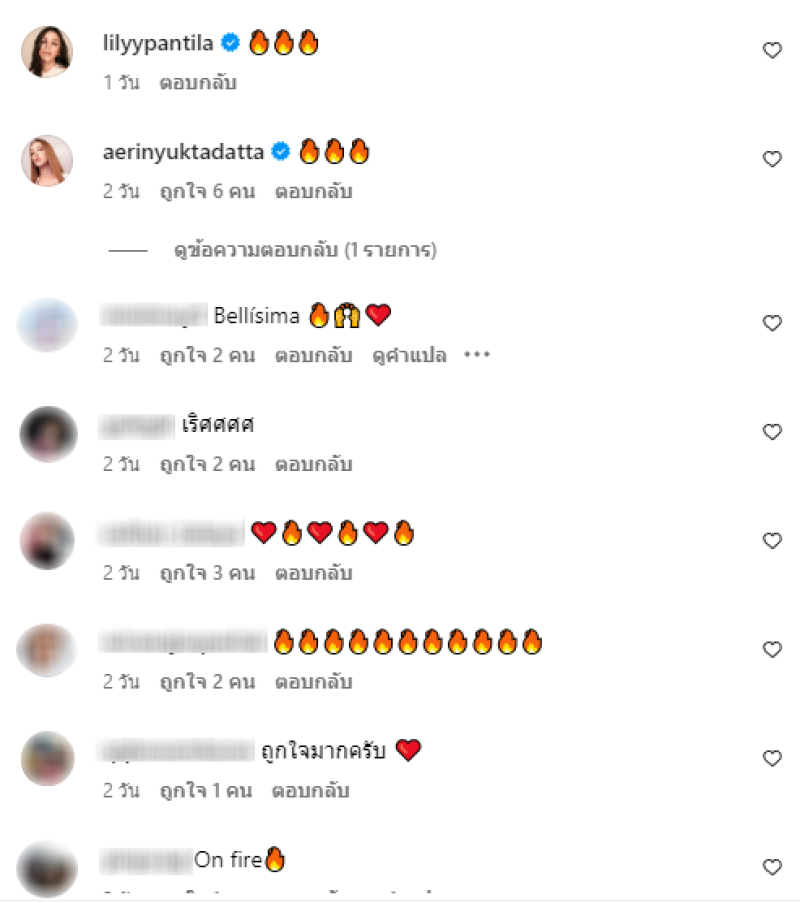Reply to the ถูกใจมากครับ comment
This screenshot has width=800, height=903.
pyautogui.click(x=310, y=791)
